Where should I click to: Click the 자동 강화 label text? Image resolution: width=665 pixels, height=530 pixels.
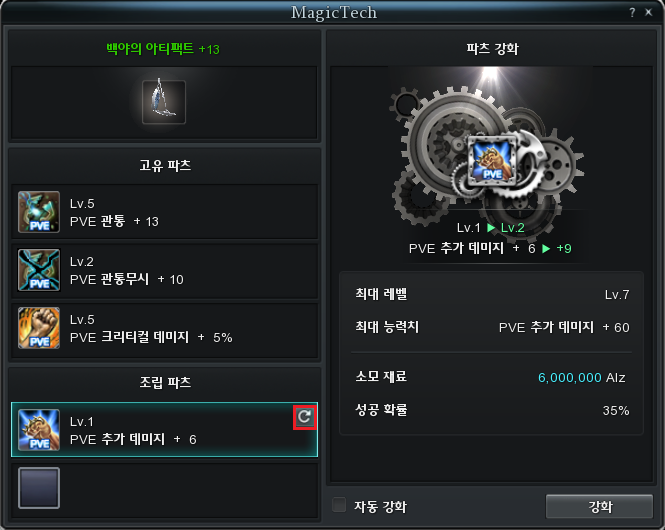click(380, 506)
